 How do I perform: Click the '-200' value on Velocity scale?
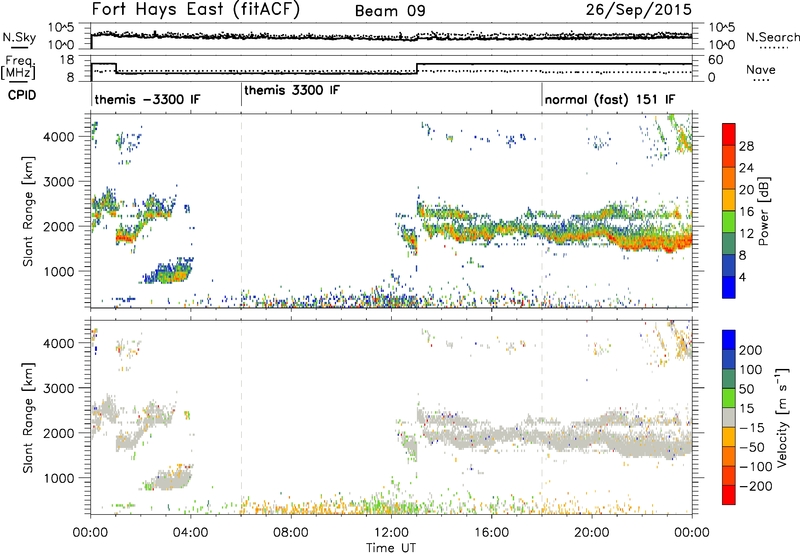click(x=756, y=486)
